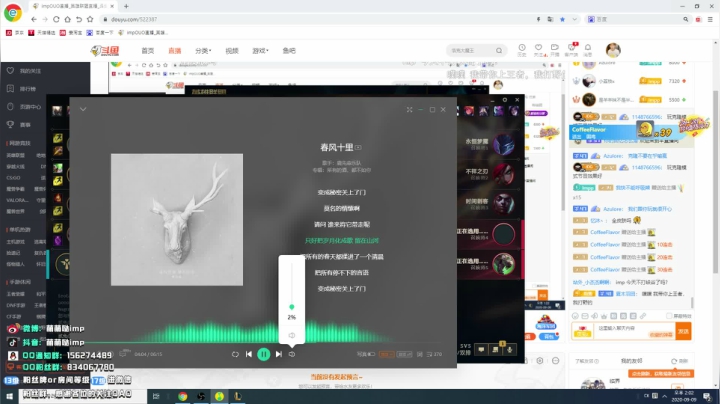720x404 pixels.
Task: Open the user avatar in Douyu header
Action: tap(613, 50)
